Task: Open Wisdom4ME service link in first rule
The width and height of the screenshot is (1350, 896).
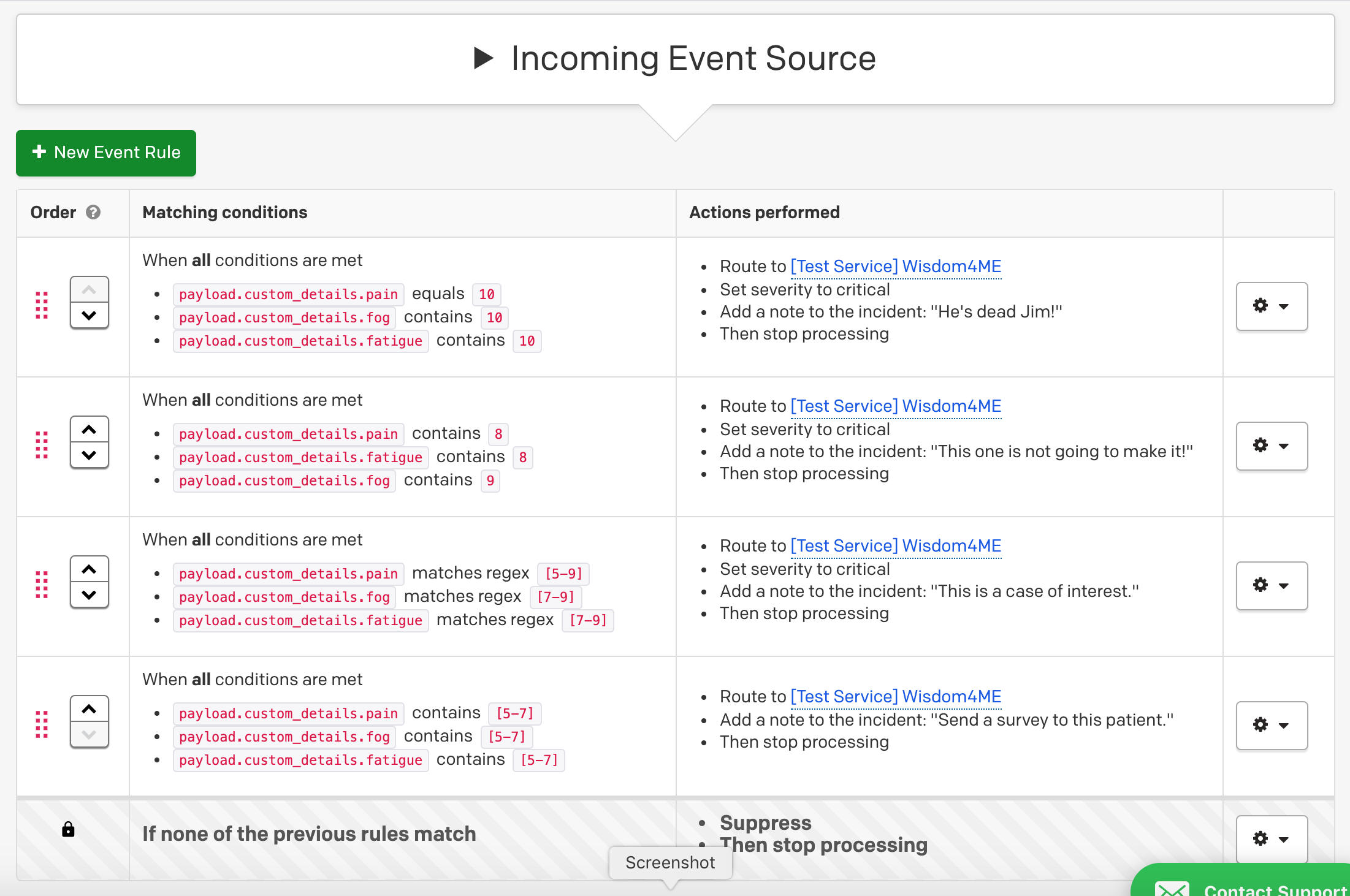Action: tap(896, 267)
